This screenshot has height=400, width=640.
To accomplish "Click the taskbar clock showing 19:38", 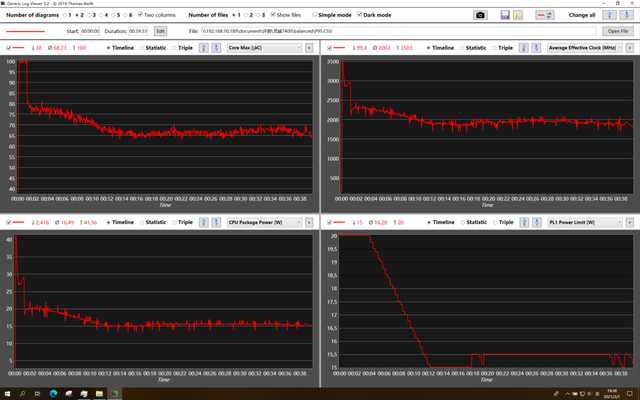I will coord(611,393).
